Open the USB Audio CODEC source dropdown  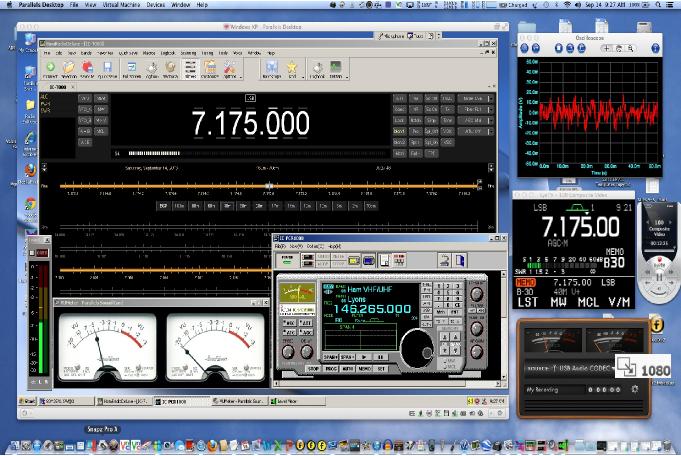pos(569,368)
